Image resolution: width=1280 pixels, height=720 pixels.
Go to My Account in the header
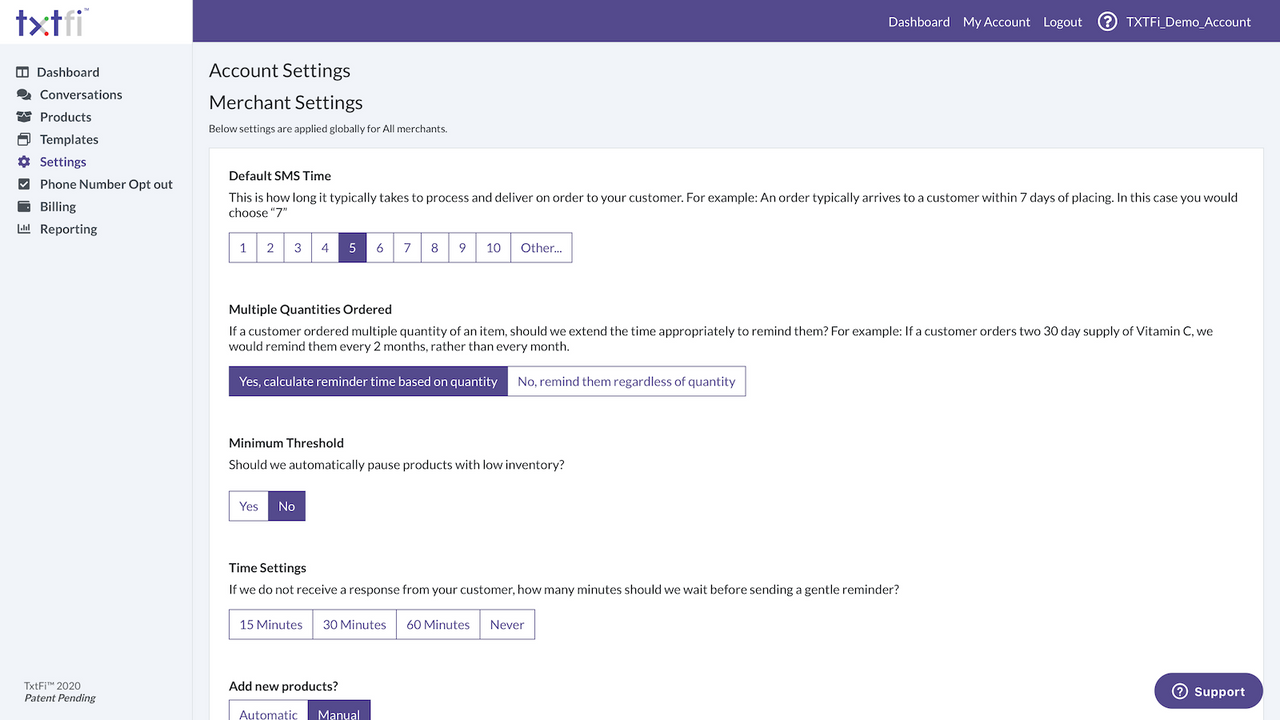click(x=996, y=21)
